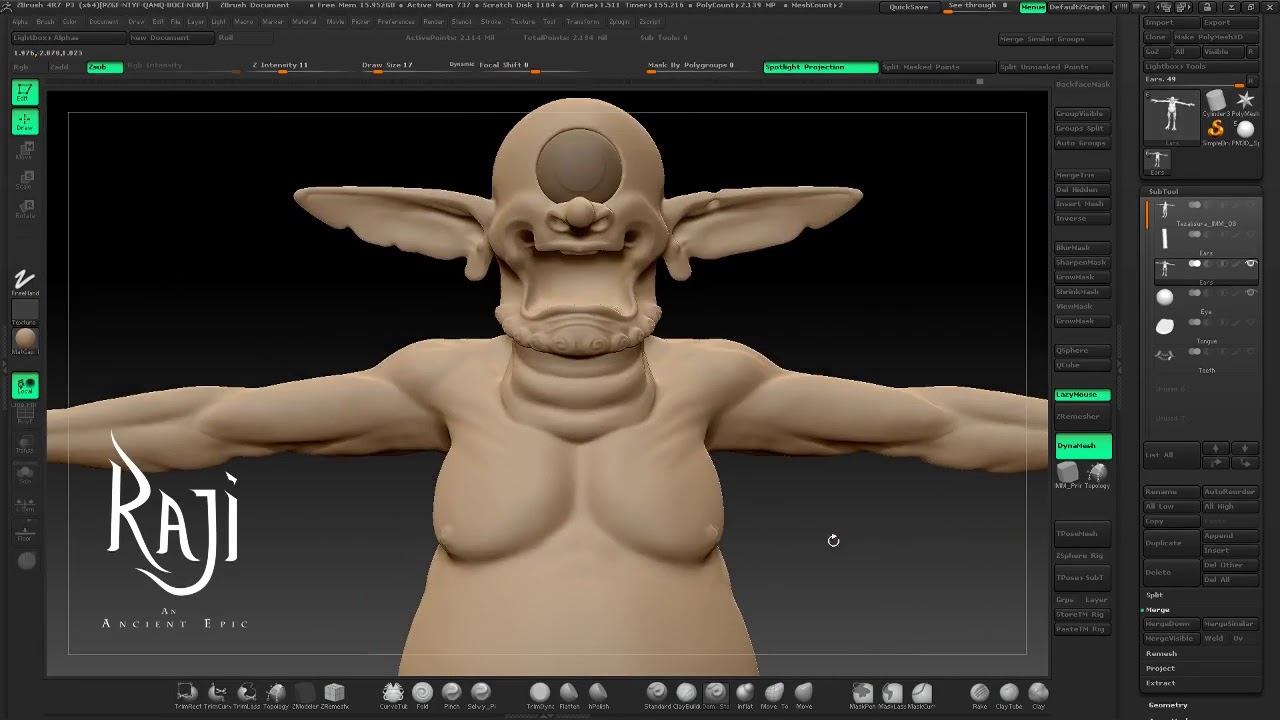Select the Fold brush

422,693
